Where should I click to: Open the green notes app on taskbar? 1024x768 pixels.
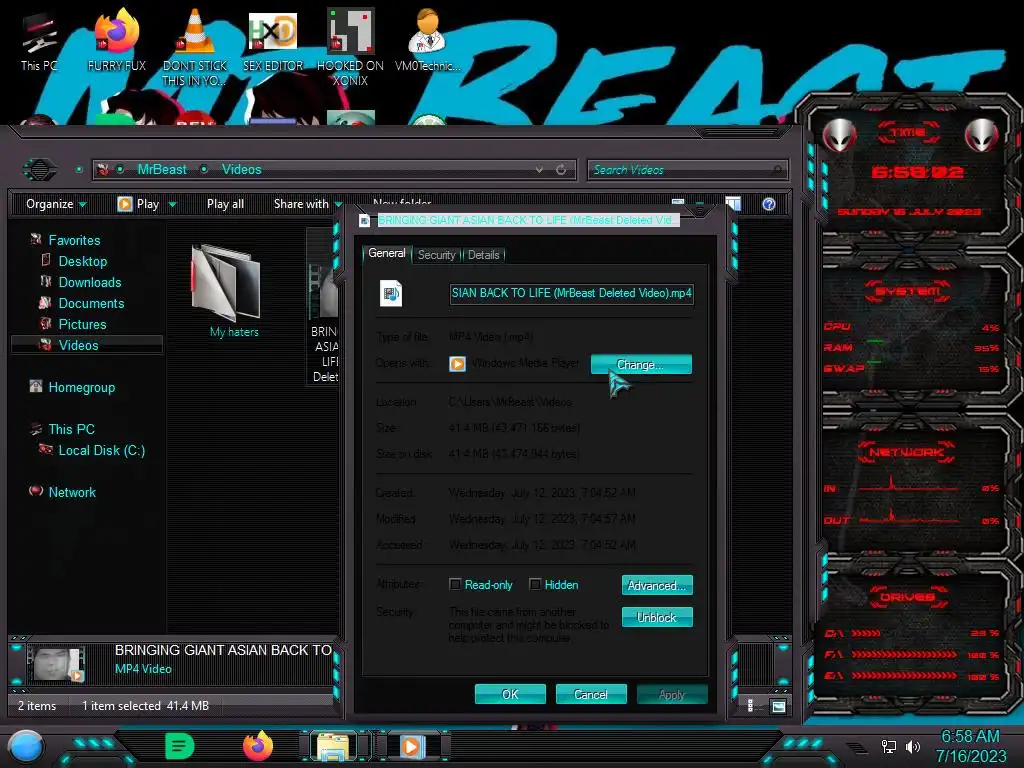180,746
